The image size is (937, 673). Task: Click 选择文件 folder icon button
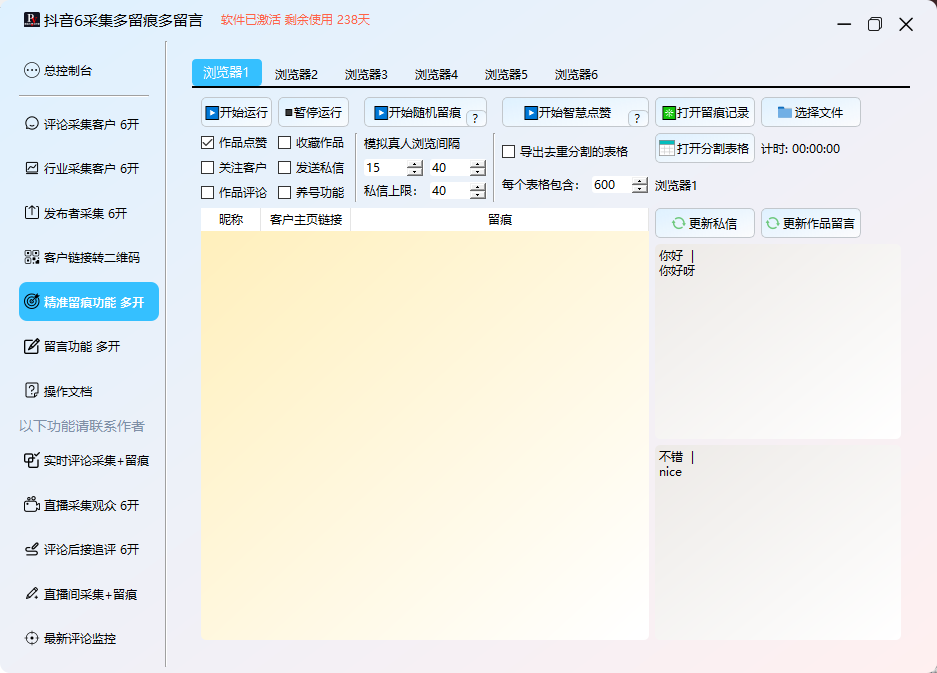click(785, 113)
